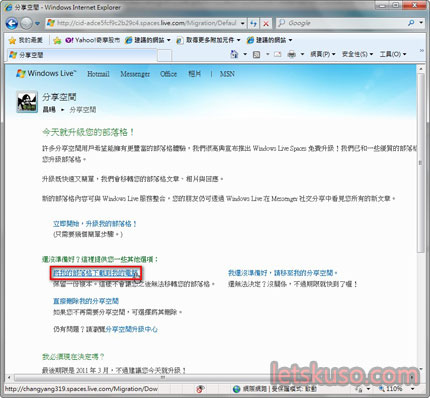
Task: Open the Home button dropdown arrow
Action: (245, 54)
